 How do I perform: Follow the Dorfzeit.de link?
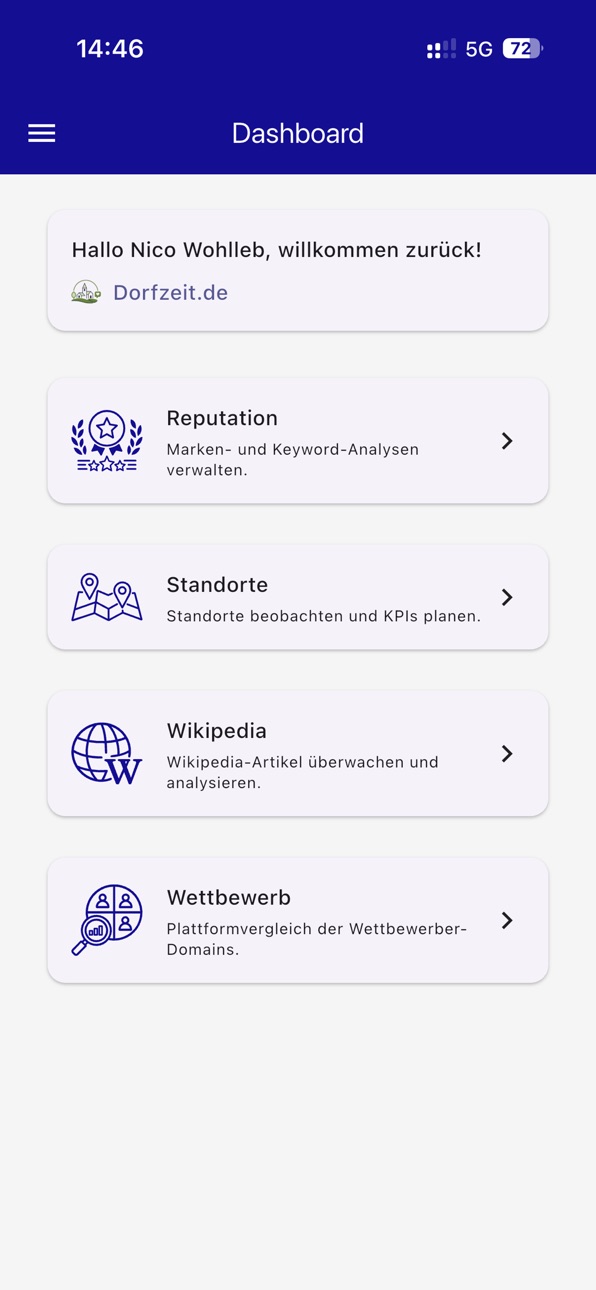[170, 292]
